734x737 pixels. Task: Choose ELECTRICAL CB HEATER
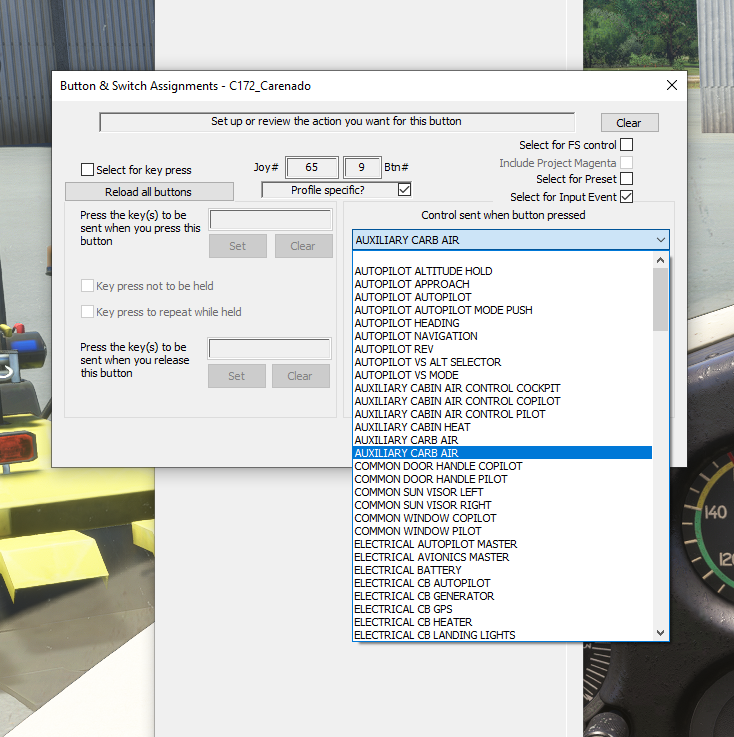(502, 622)
